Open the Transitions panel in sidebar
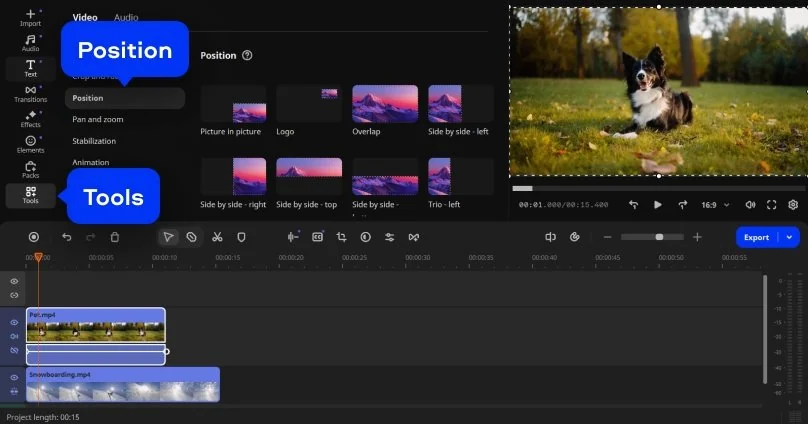808x424 pixels. [30, 94]
